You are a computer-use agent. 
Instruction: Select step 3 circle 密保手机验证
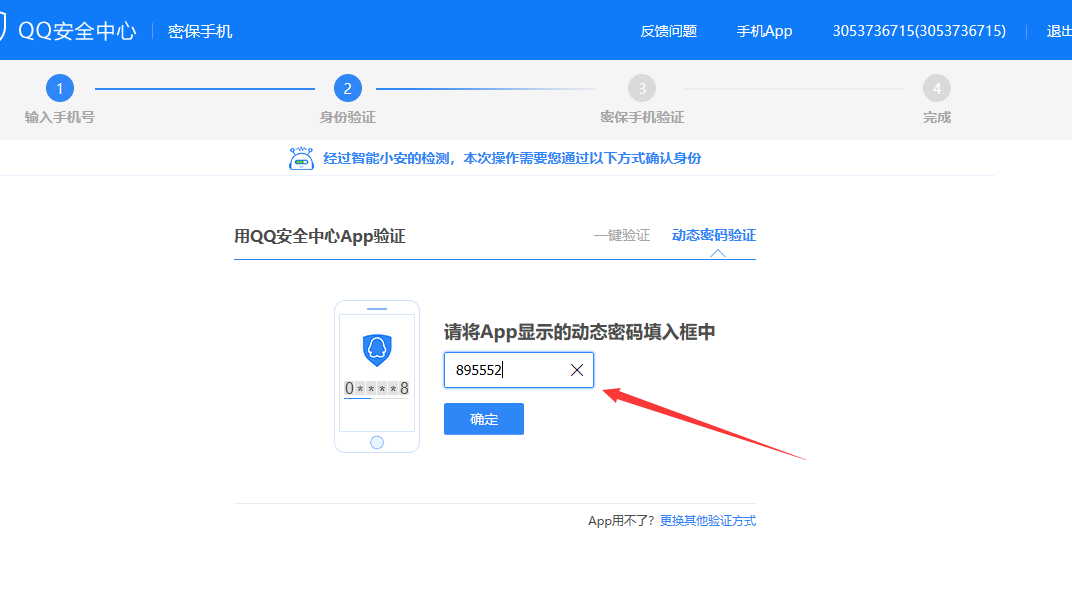click(x=642, y=88)
